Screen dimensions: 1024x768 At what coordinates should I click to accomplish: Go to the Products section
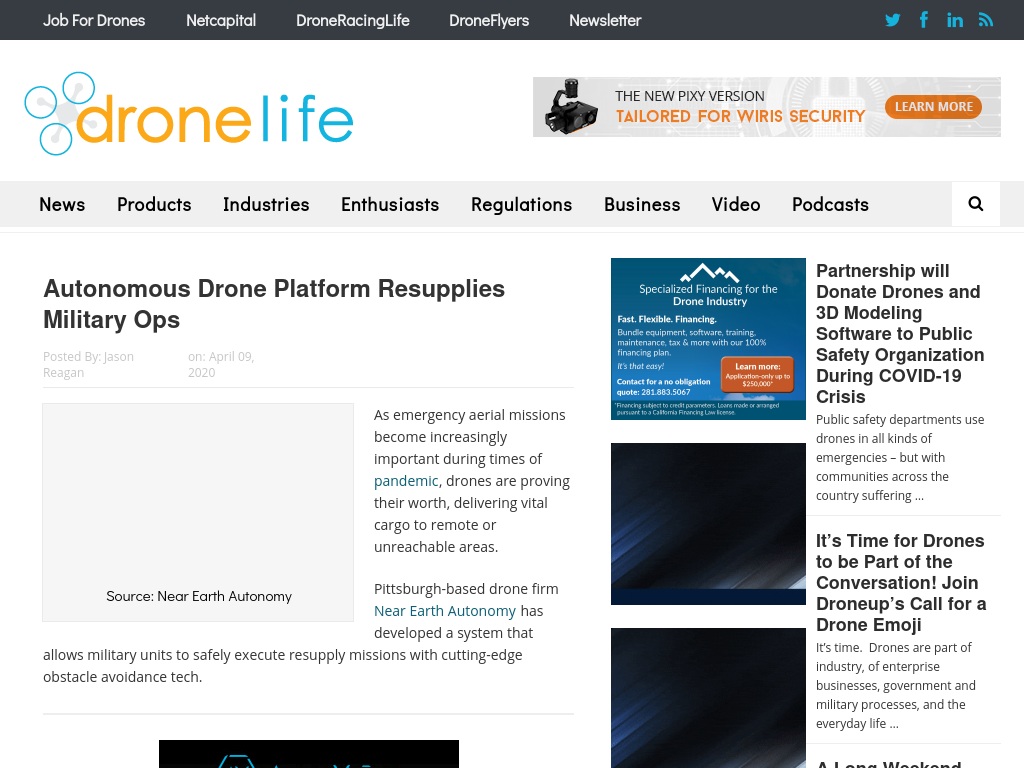coord(154,204)
